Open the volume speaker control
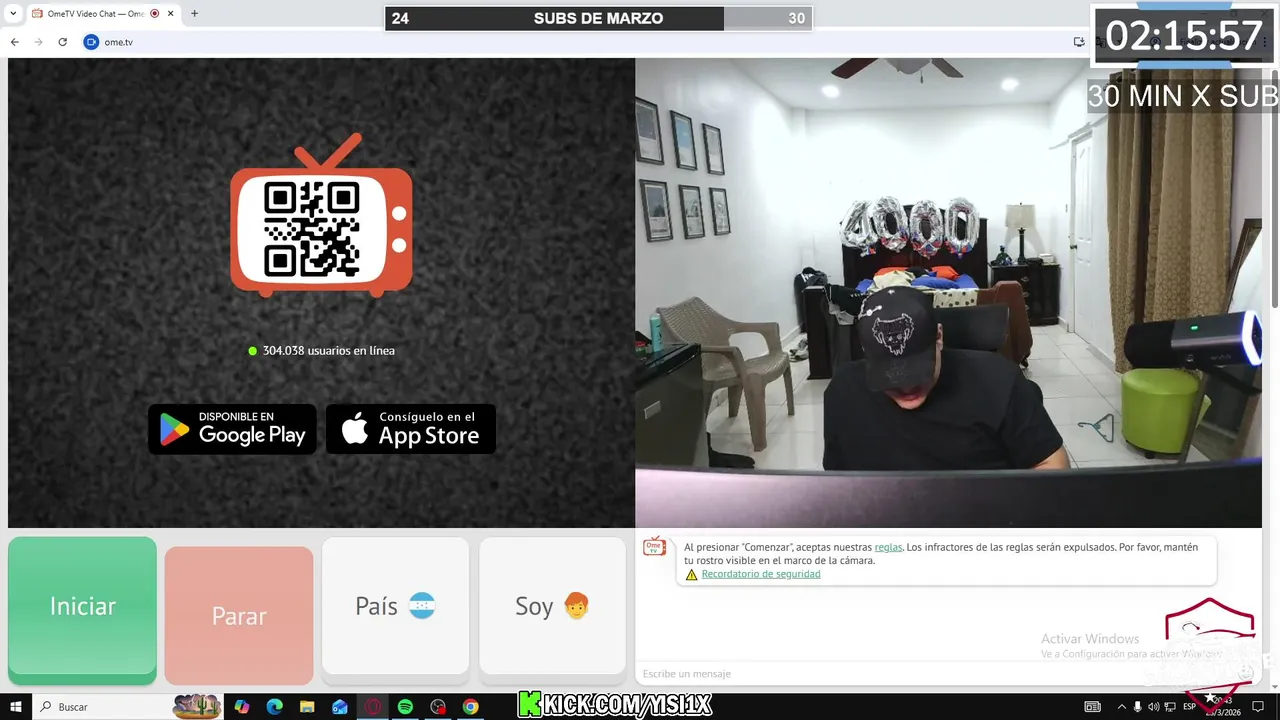The height and width of the screenshot is (720, 1280). [1154, 707]
